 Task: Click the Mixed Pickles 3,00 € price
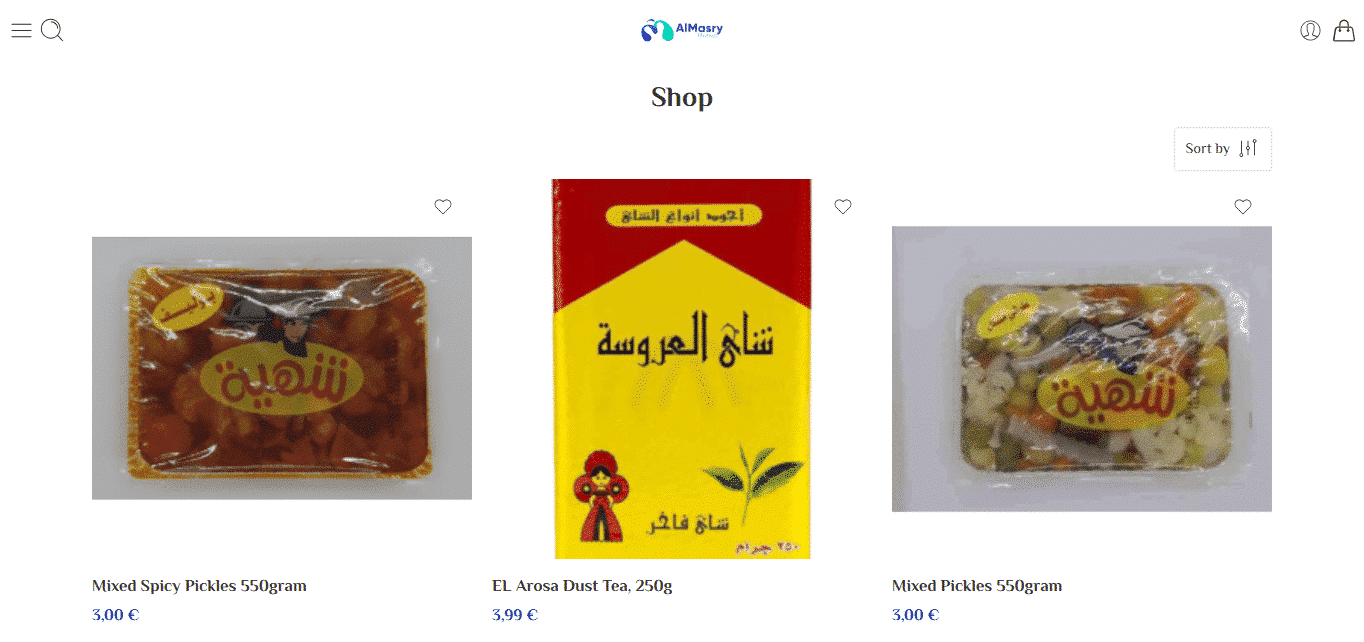click(915, 615)
